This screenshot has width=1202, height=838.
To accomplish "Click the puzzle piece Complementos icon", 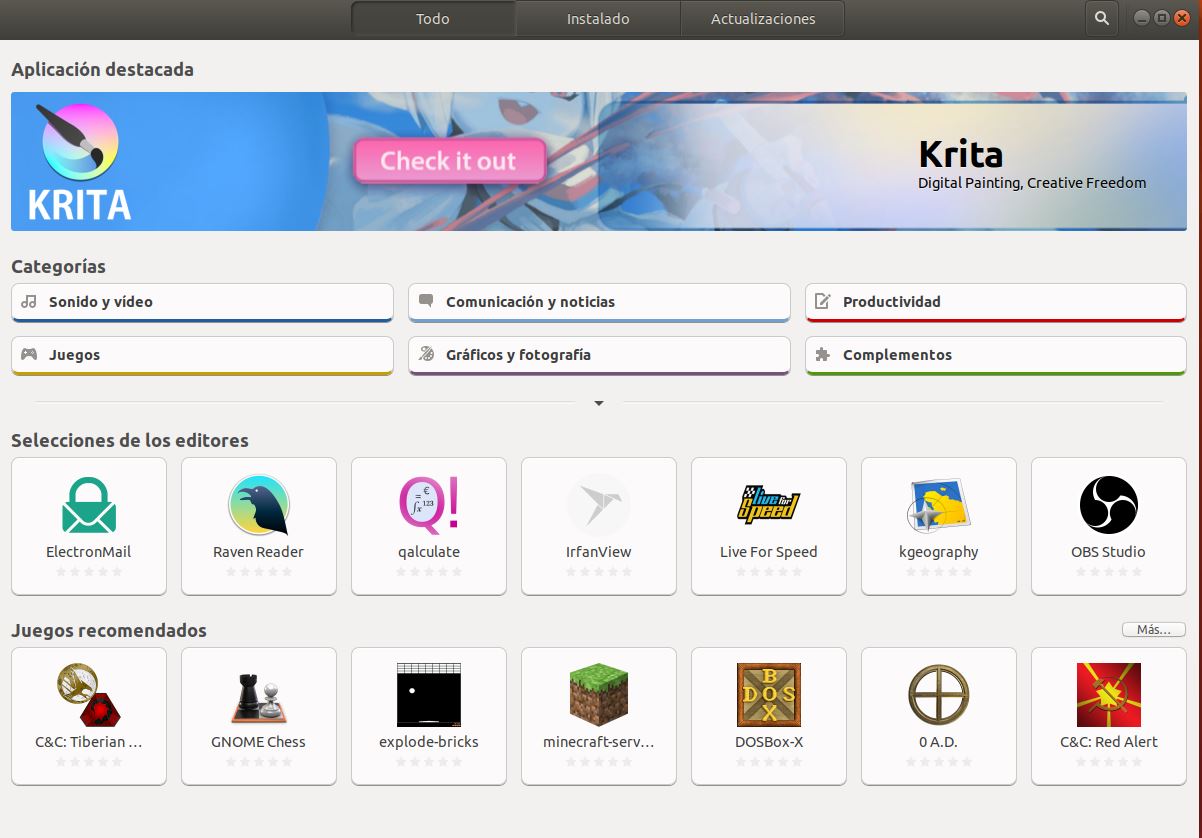I will click(x=823, y=354).
